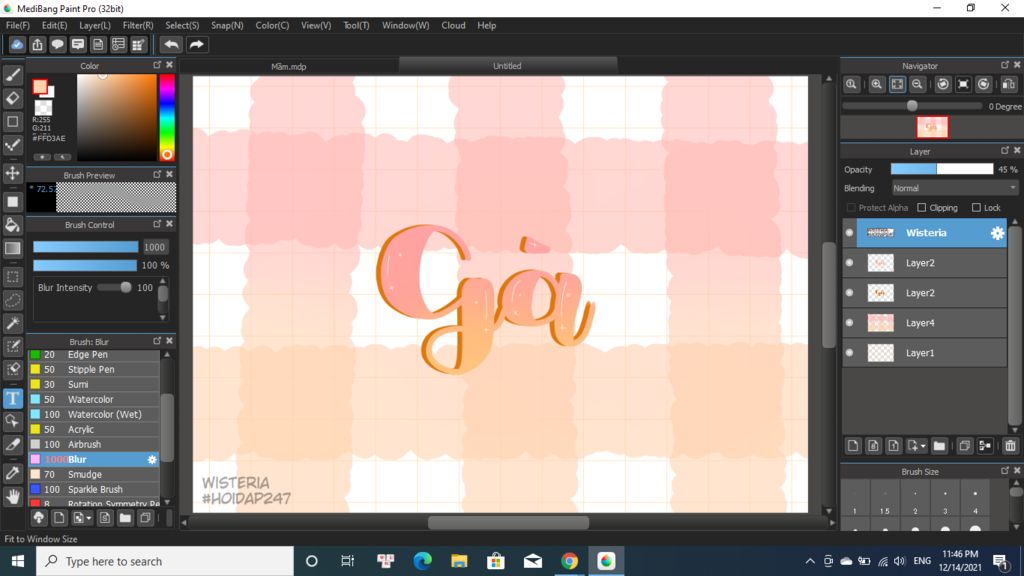
Task: Open the Snap menu
Action: click(227, 25)
